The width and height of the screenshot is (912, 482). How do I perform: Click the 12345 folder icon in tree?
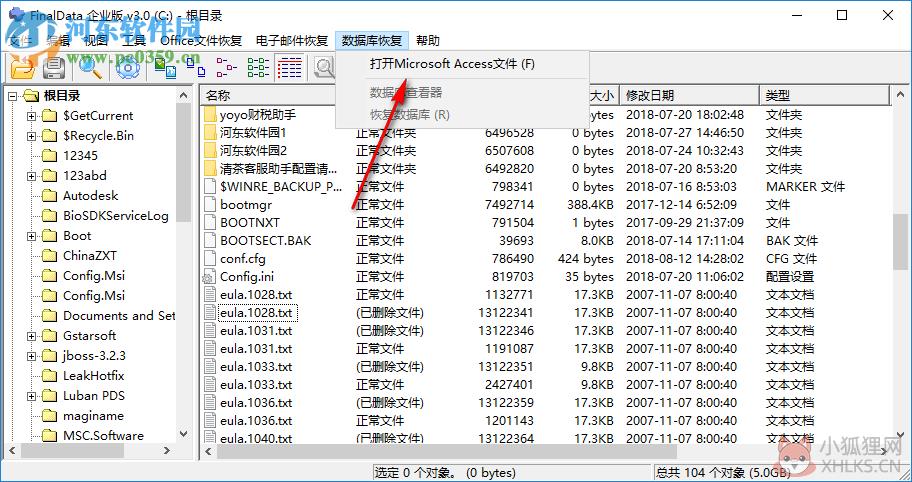click(x=50, y=156)
